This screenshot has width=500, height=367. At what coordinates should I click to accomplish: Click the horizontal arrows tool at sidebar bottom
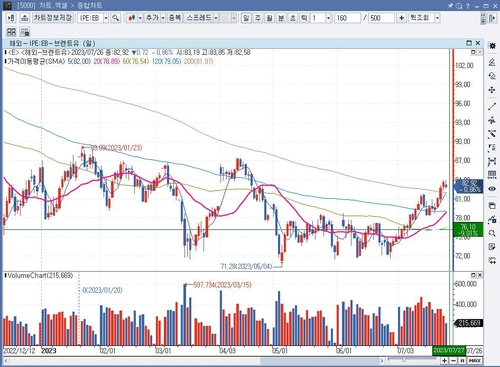point(492,260)
